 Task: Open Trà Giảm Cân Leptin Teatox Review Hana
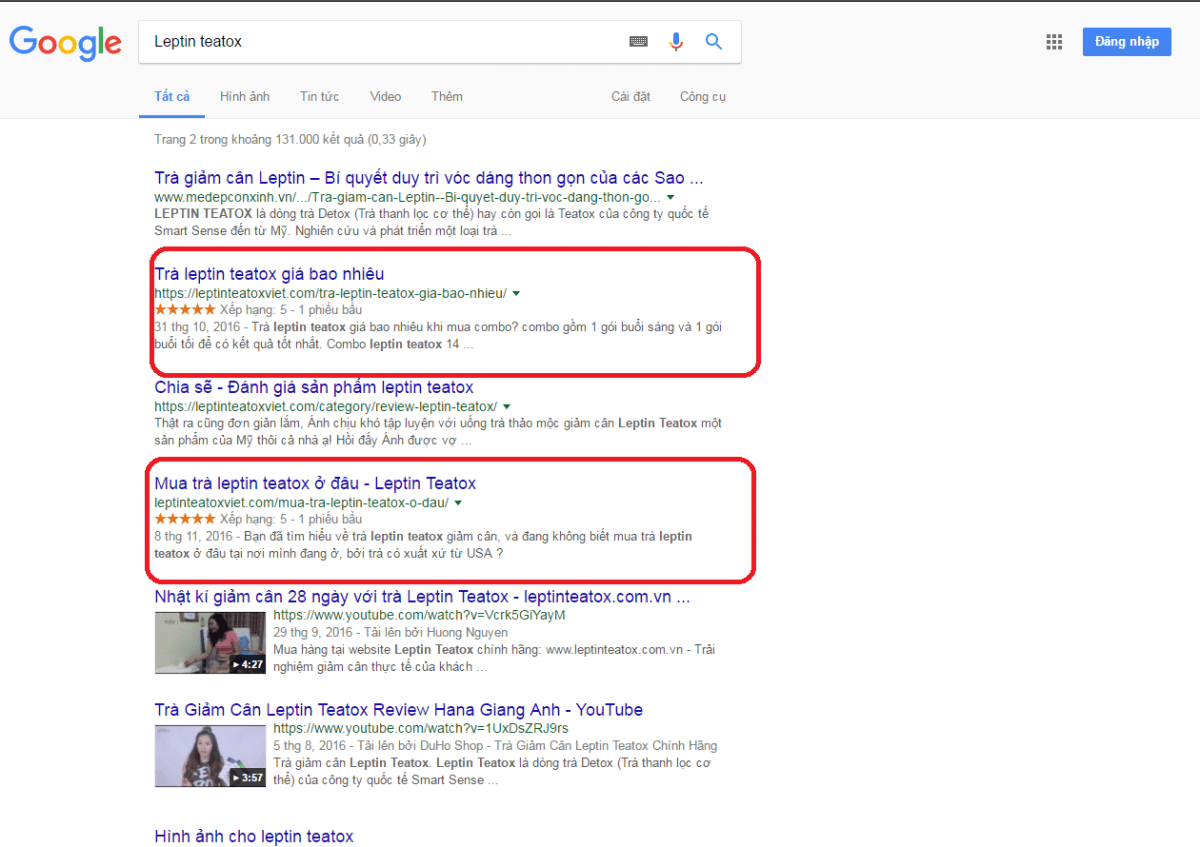[398, 710]
